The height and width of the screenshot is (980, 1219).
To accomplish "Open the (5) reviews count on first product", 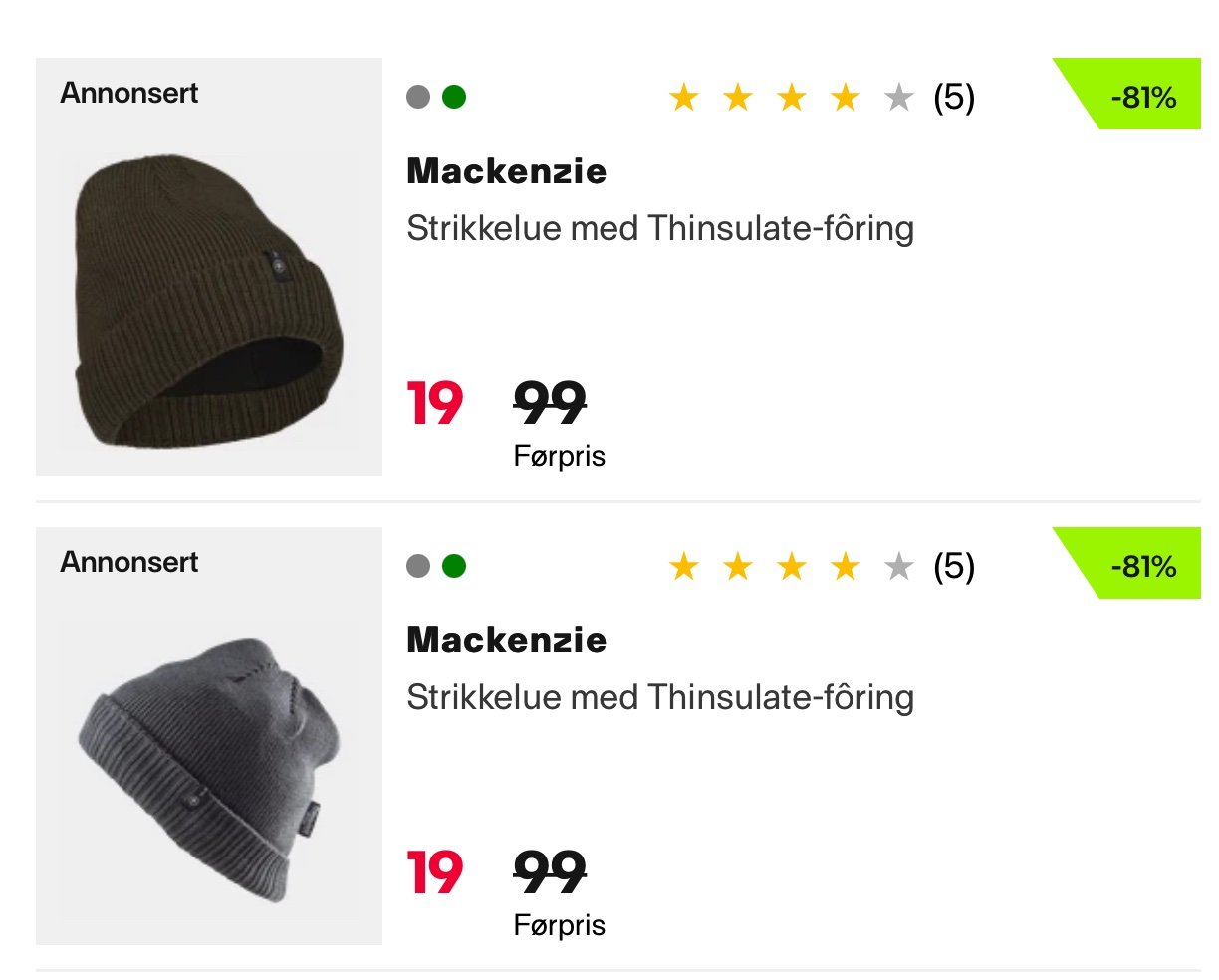I will 954,98.
